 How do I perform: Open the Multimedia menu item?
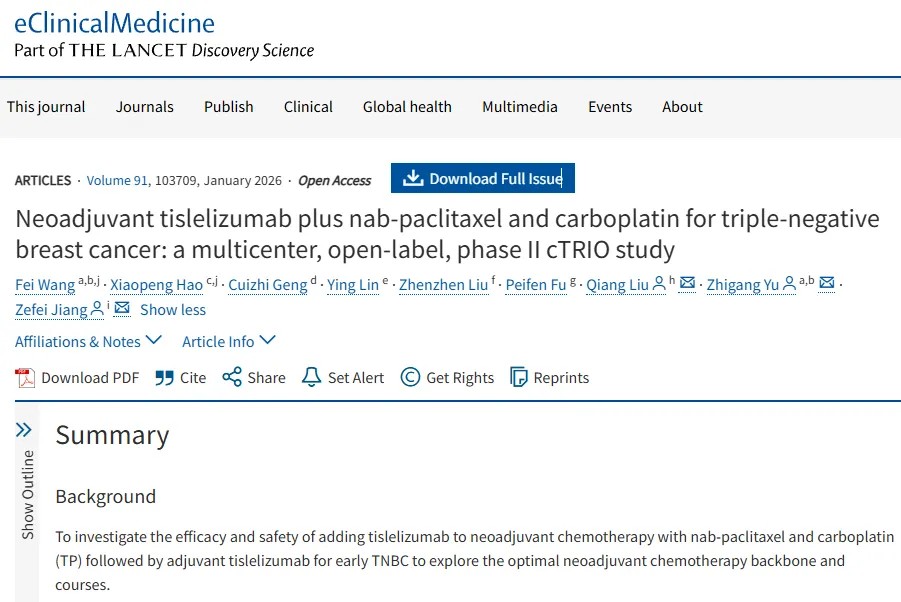coord(519,107)
